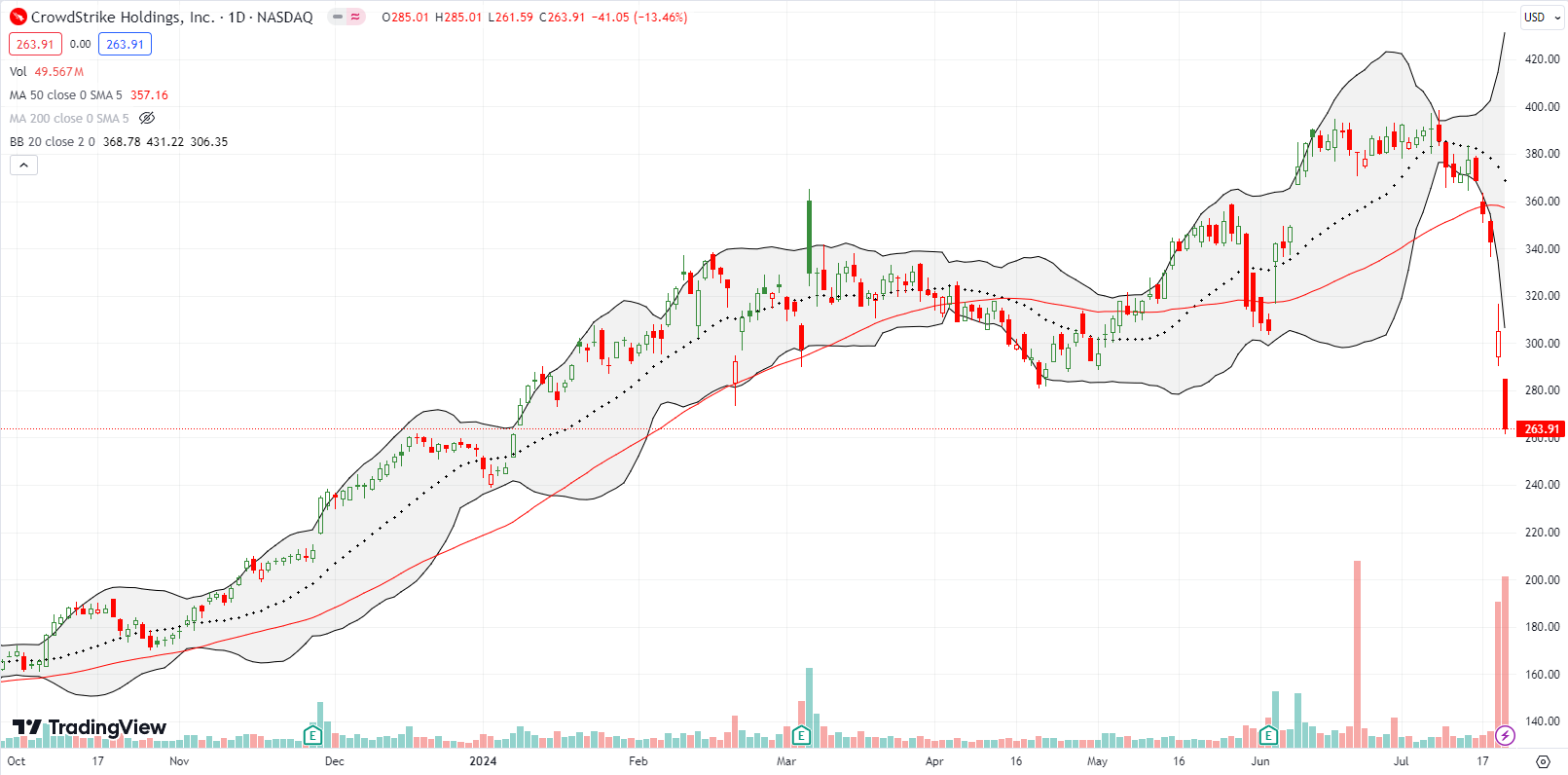Open chart settings hexagon icon
Screen dimensions: 1568x775
tap(1543, 761)
